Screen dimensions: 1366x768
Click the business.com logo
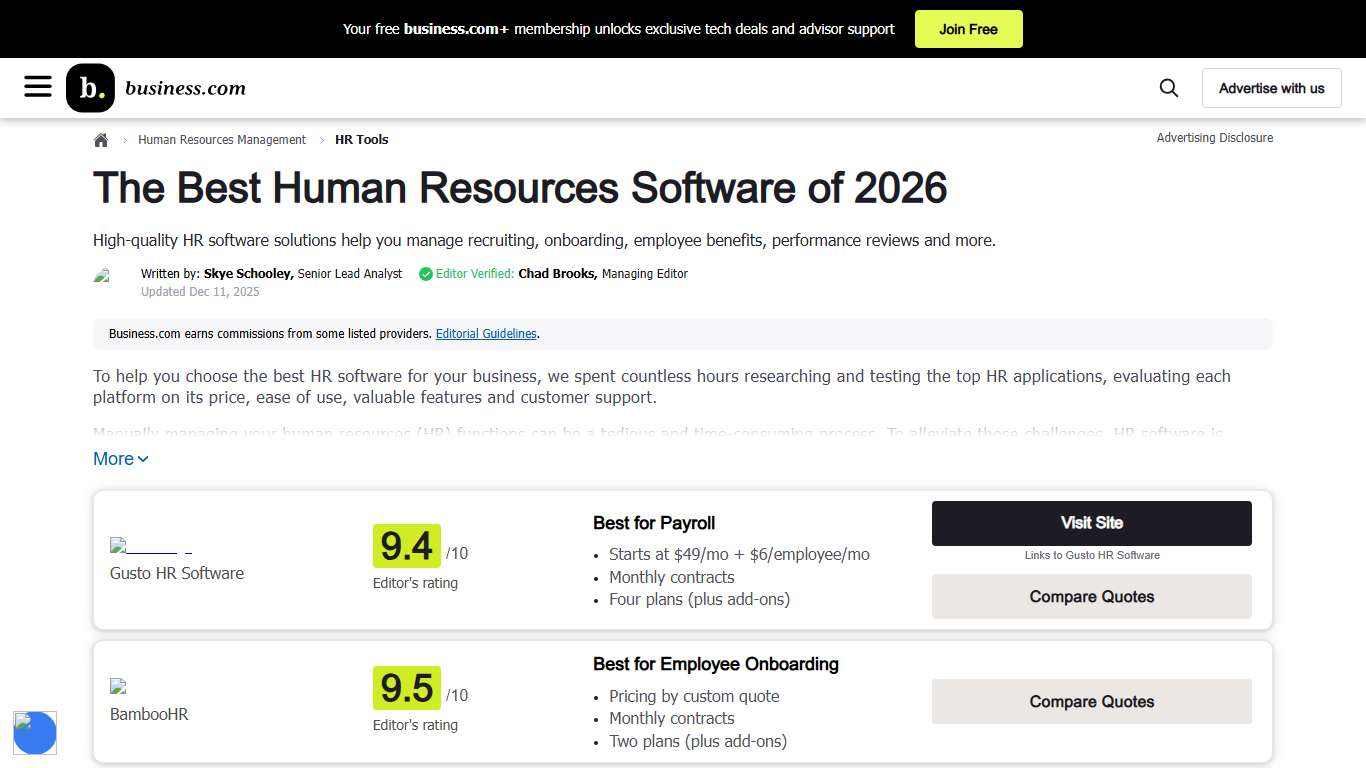click(155, 87)
